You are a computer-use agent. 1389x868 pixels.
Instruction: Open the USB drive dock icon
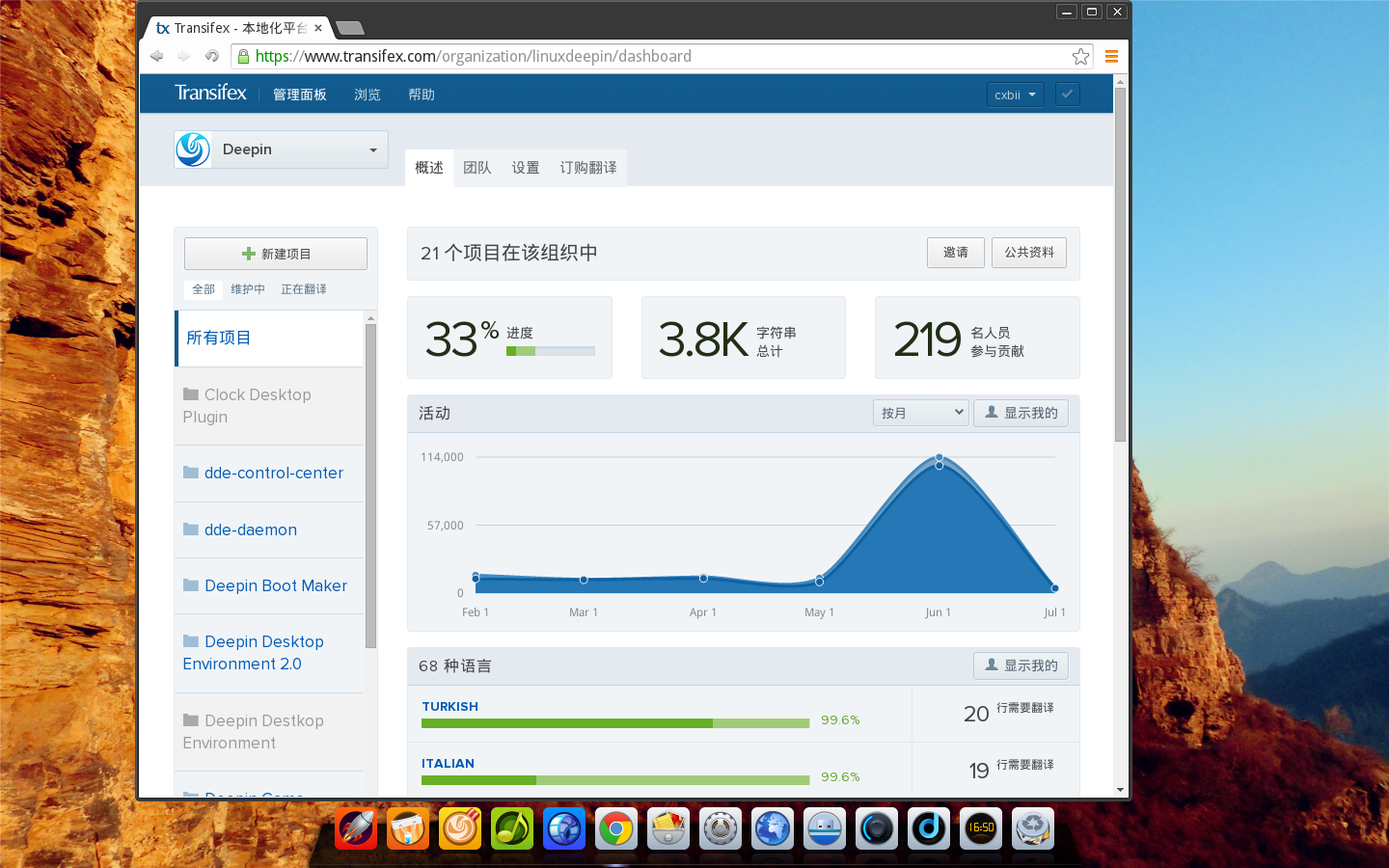click(x=825, y=828)
